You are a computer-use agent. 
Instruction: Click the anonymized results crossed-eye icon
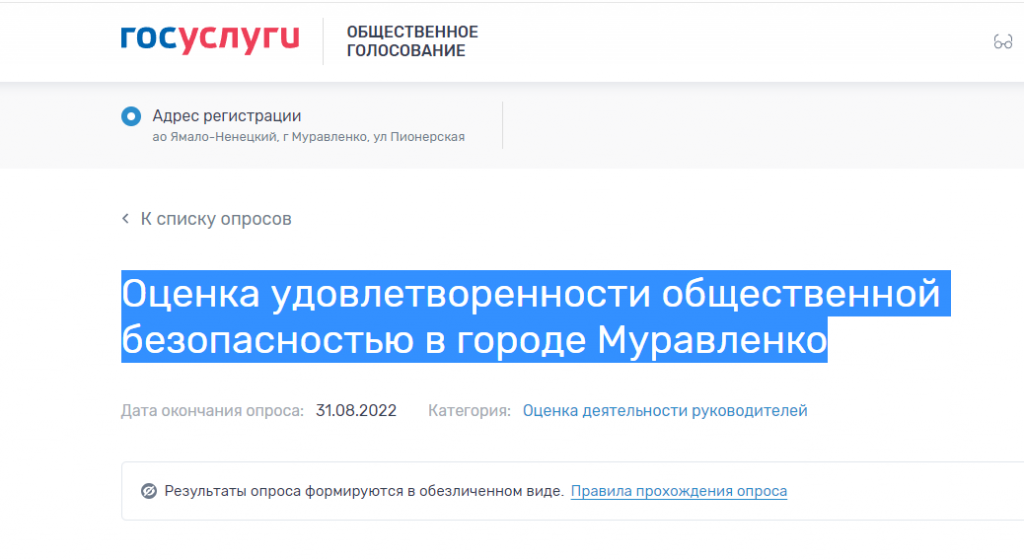[x=149, y=491]
